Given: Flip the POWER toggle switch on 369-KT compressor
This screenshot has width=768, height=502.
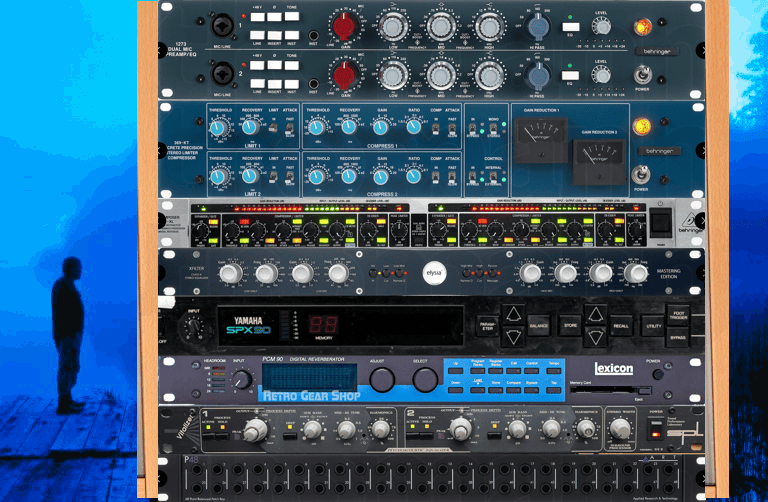Looking at the screenshot, I should (x=641, y=175).
